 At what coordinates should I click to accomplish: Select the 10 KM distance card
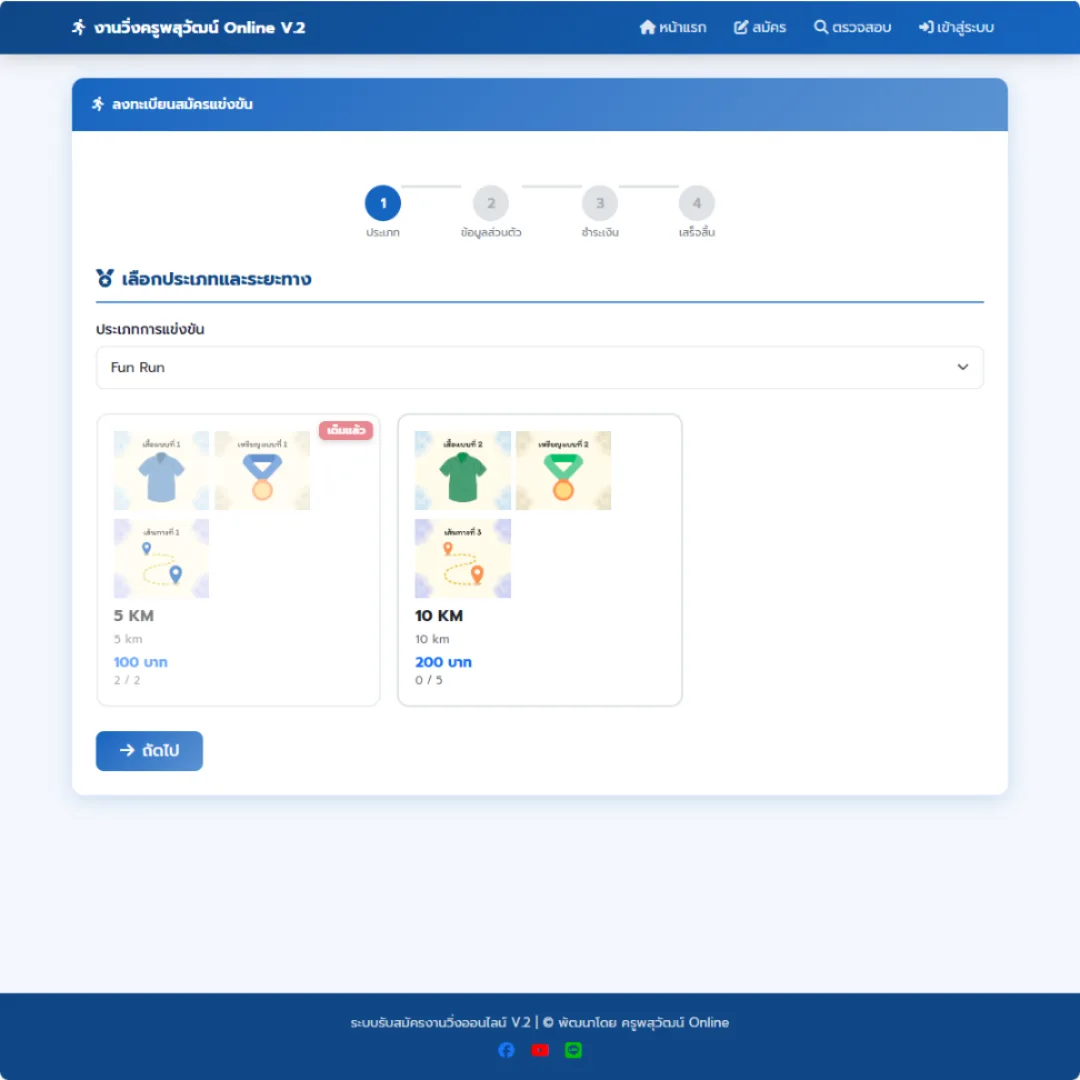(540, 559)
